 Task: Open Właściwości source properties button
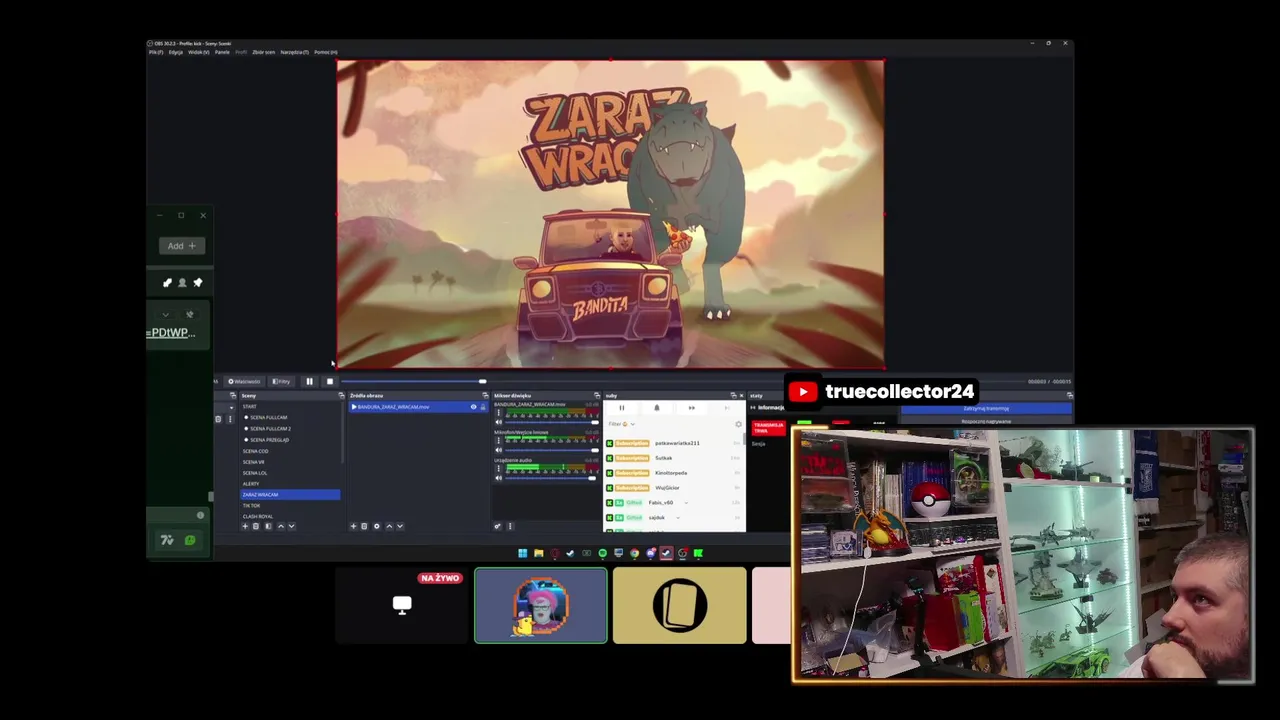click(x=245, y=381)
